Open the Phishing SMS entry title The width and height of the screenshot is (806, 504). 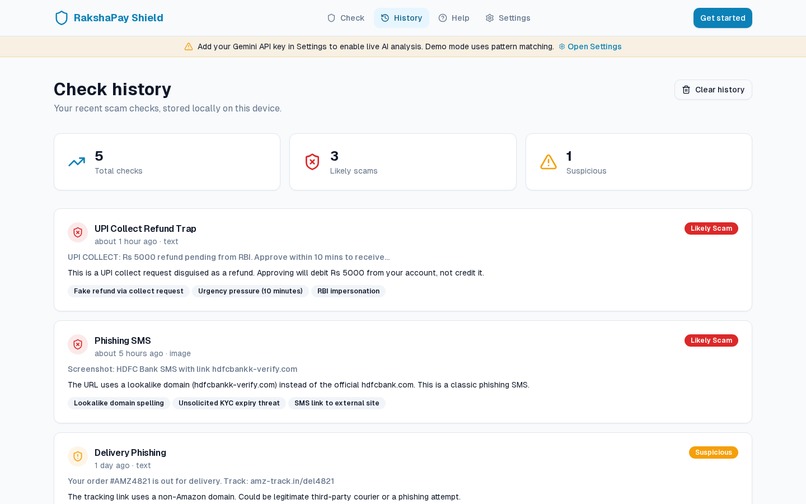(x=123, y=341)
